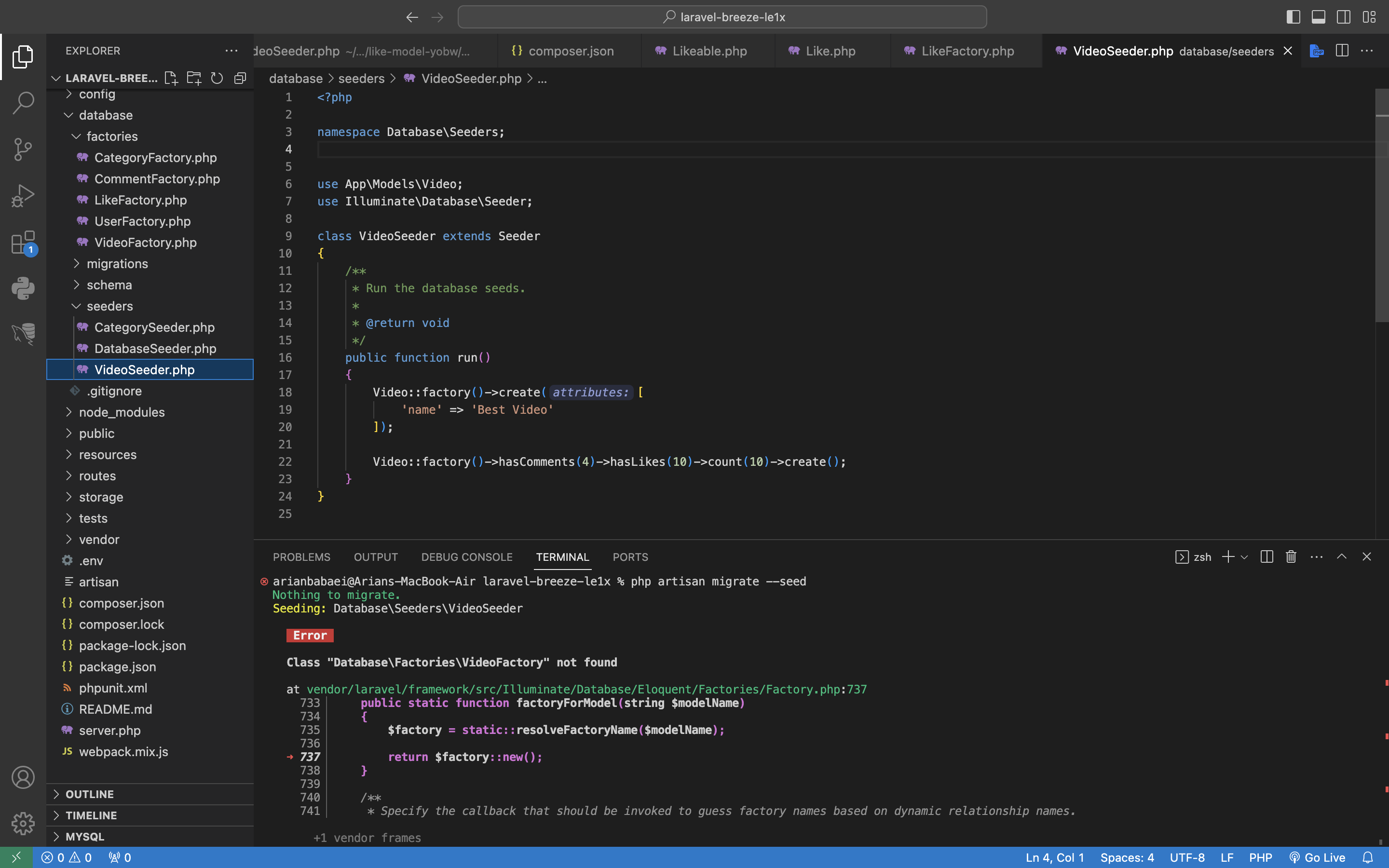Open the new terminal profile dropdown arrow

1244,556
